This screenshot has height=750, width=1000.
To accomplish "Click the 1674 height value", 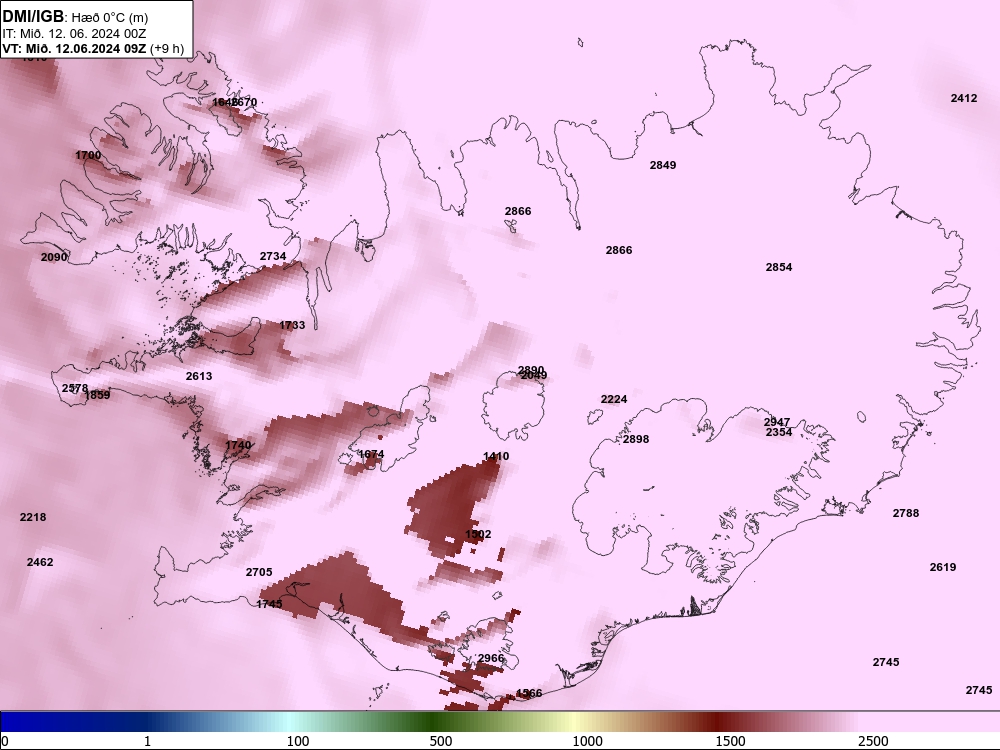I will [x=371, y=455].
